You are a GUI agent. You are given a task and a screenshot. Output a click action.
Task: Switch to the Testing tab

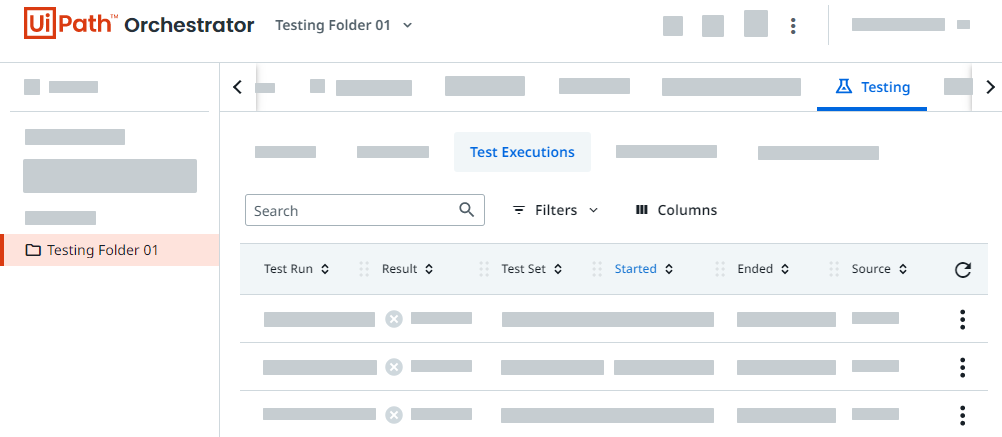[872, 87]
